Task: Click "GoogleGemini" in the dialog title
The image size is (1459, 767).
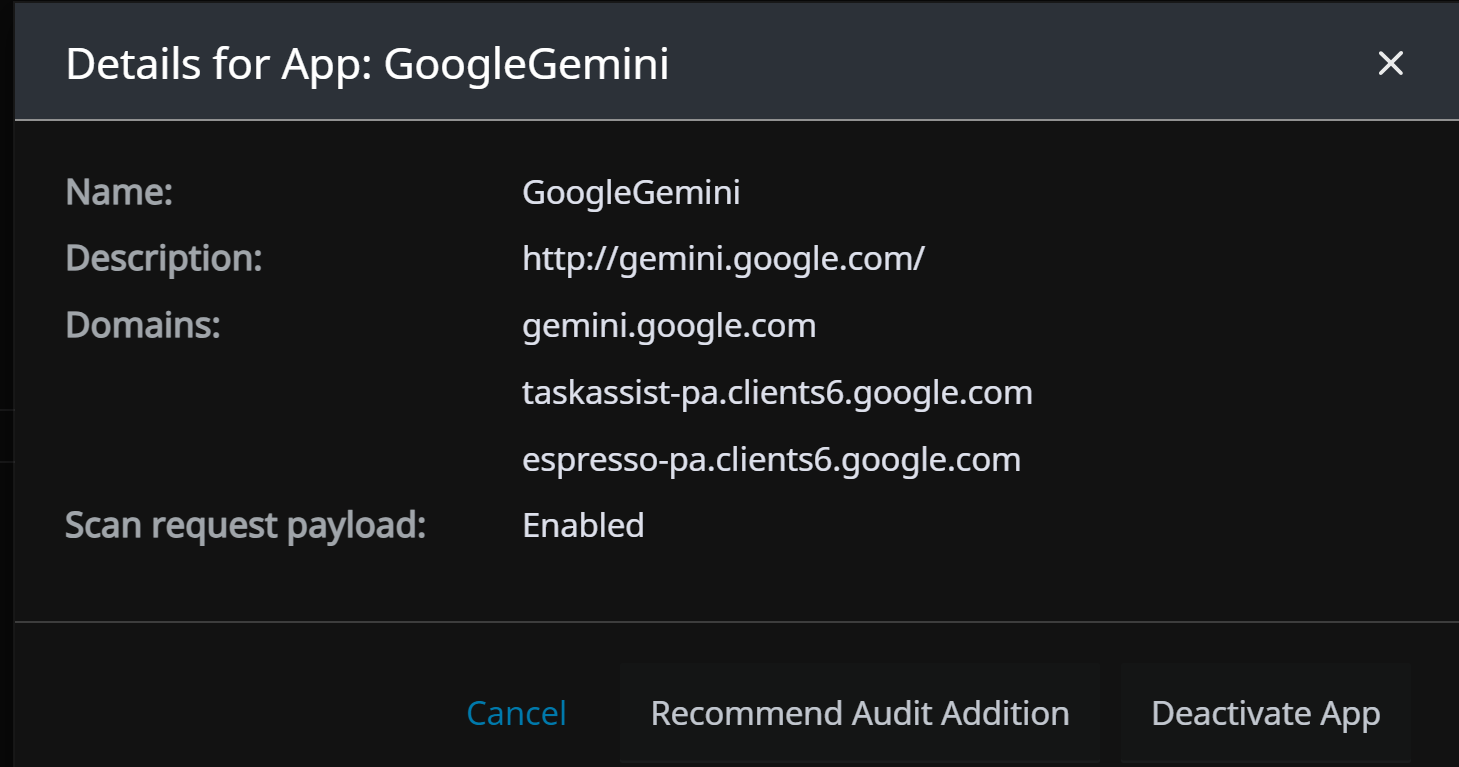Action: coord(526,64)
